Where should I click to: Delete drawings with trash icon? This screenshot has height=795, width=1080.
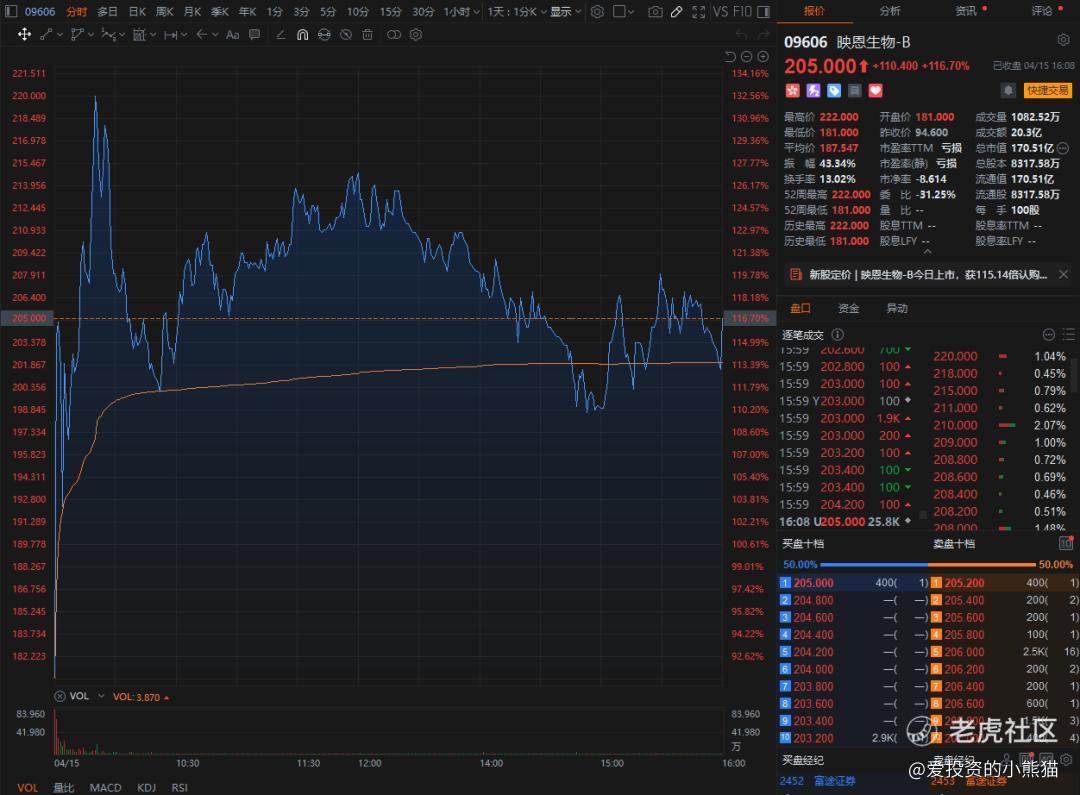tap(368, 34)
